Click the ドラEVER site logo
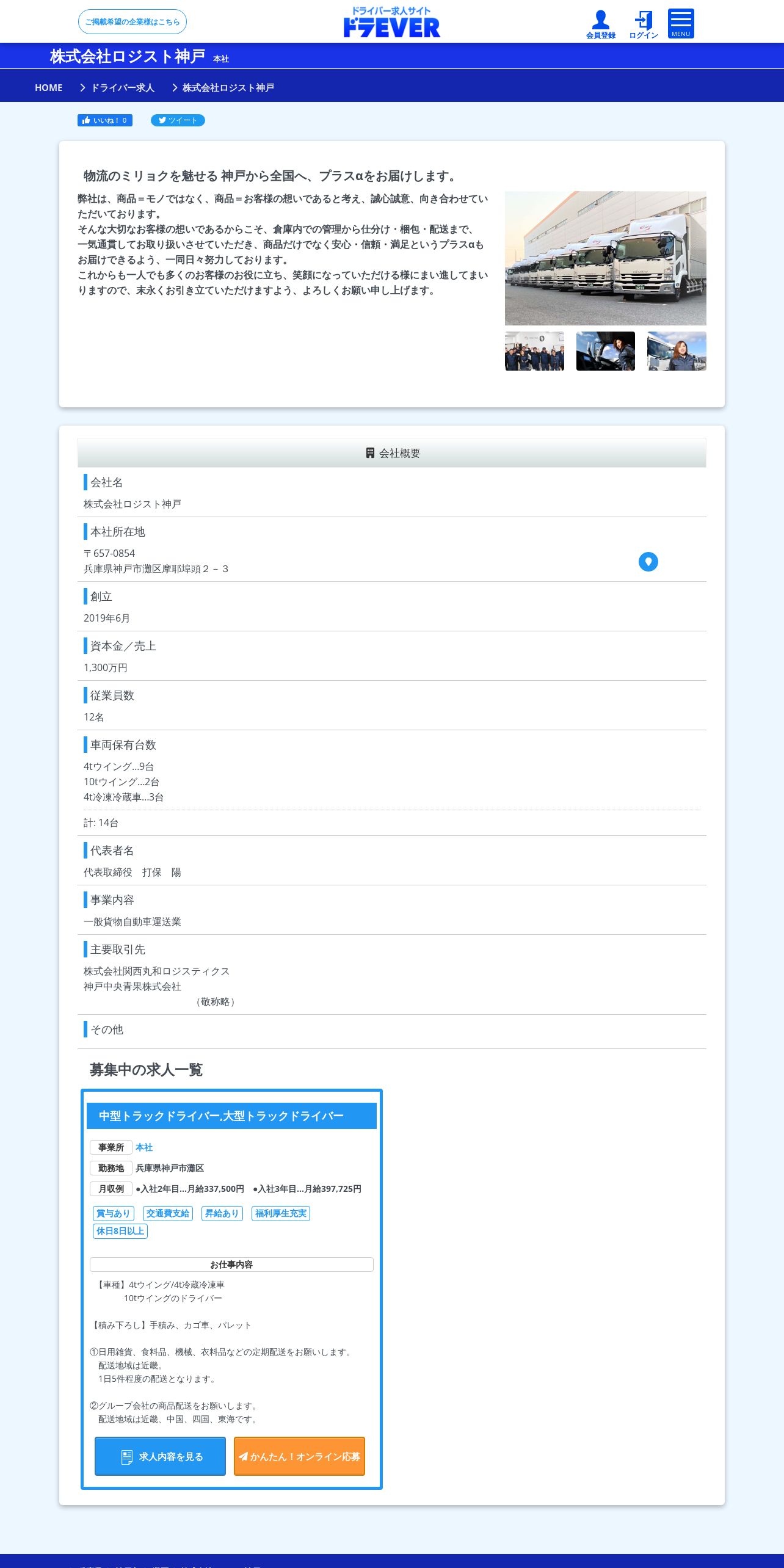The height and width of the screenshot is (1568, 784). click(391, 22)
